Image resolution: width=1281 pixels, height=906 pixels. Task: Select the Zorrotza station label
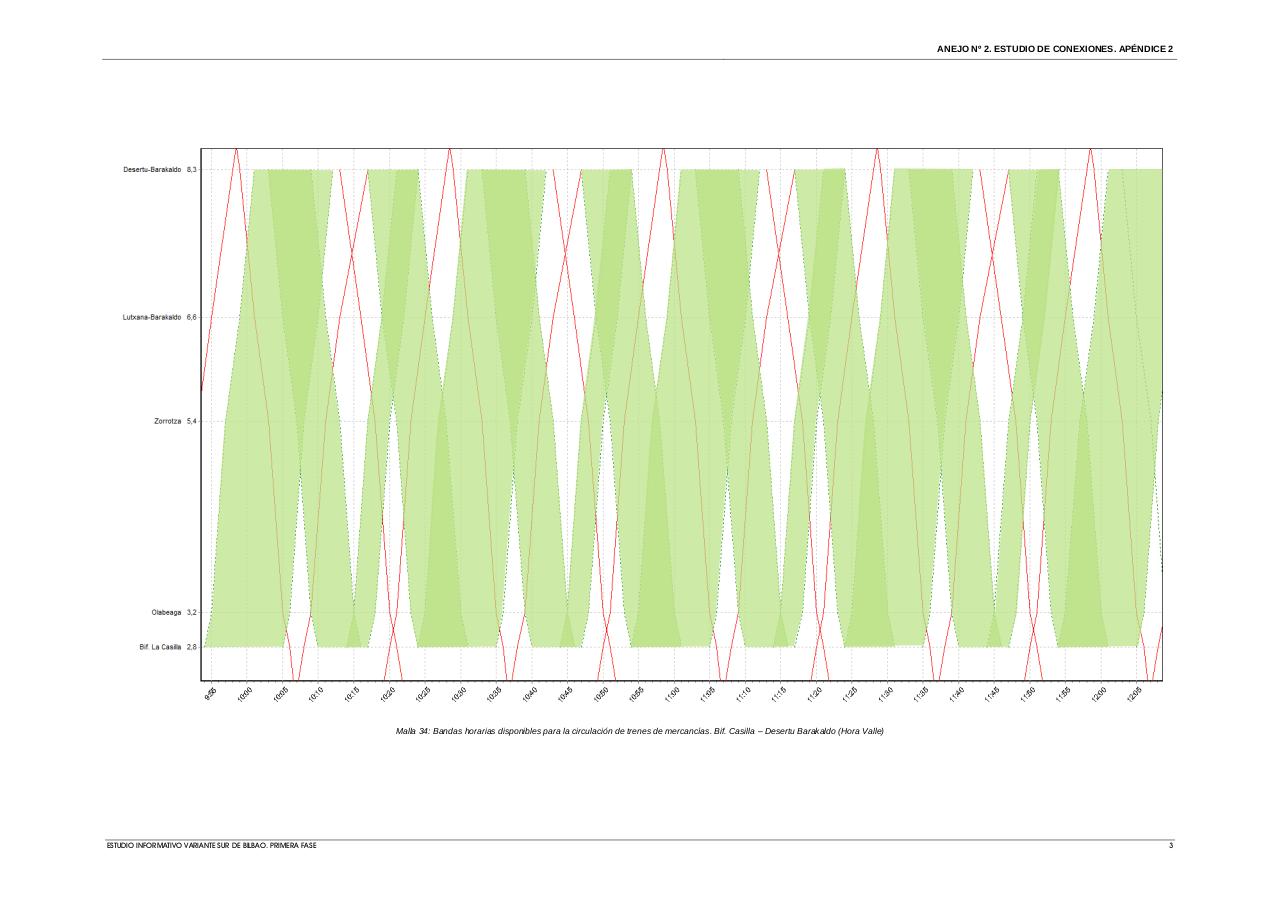pyautogui.click(x=167, y=422)
